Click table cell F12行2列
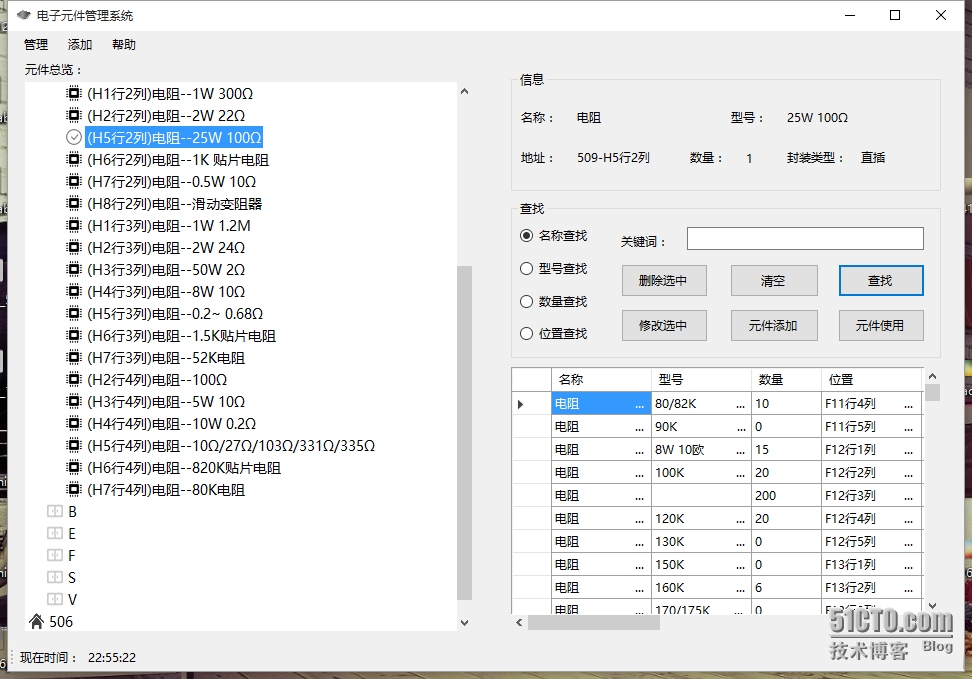Screen dimensions: 972x679 point(872,473)
